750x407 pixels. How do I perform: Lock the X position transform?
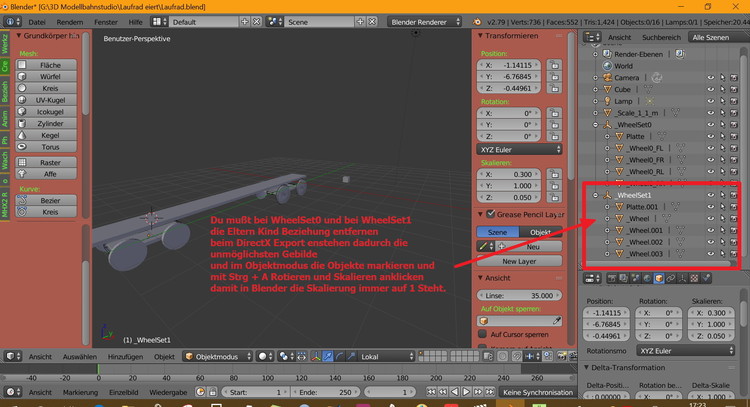(x=554, y=63)
